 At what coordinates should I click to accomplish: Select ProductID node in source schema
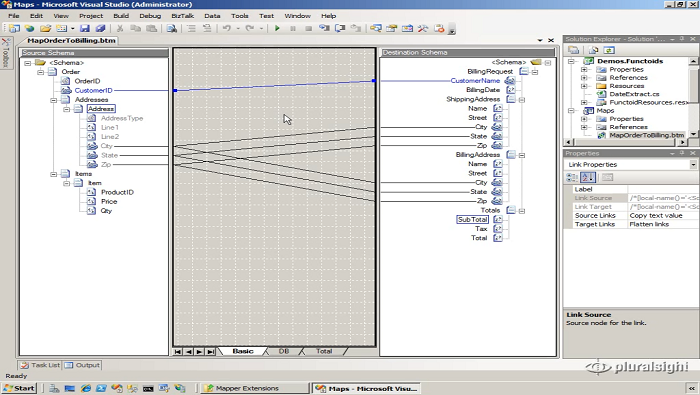(x=117, y=192)
